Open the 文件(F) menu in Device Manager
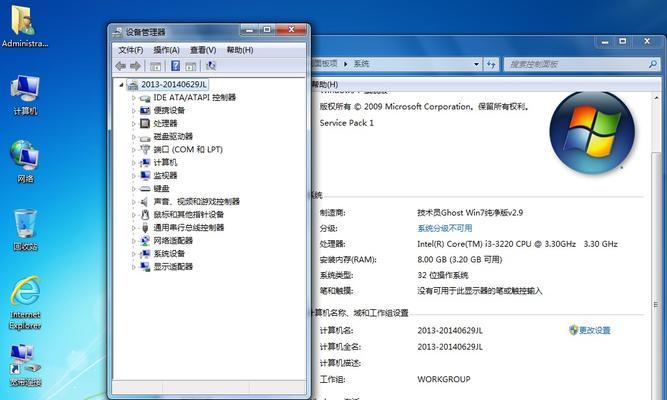 (131, 50)
